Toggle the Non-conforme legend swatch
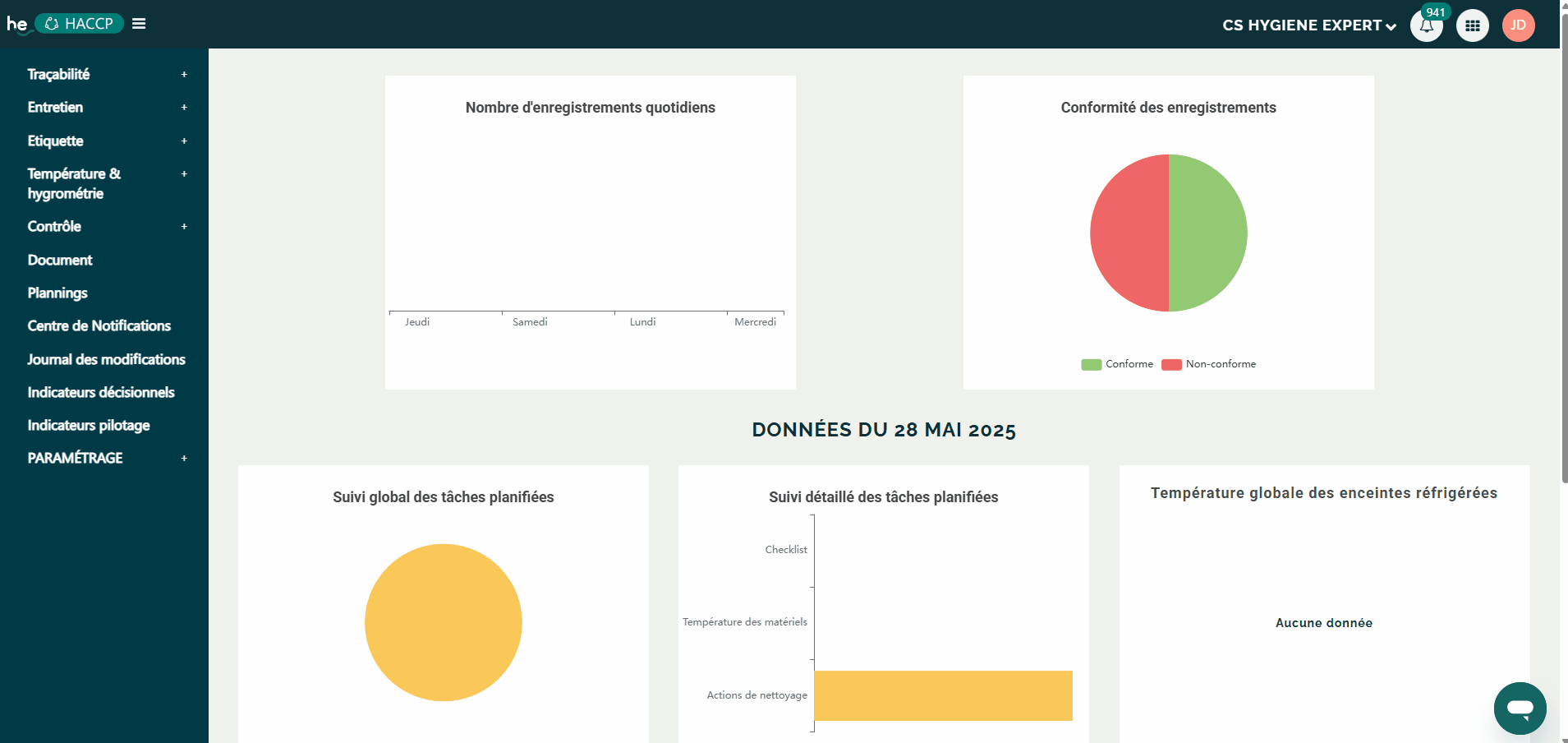The height and width of the screenshot is (743, 1568). (1171, 364)
